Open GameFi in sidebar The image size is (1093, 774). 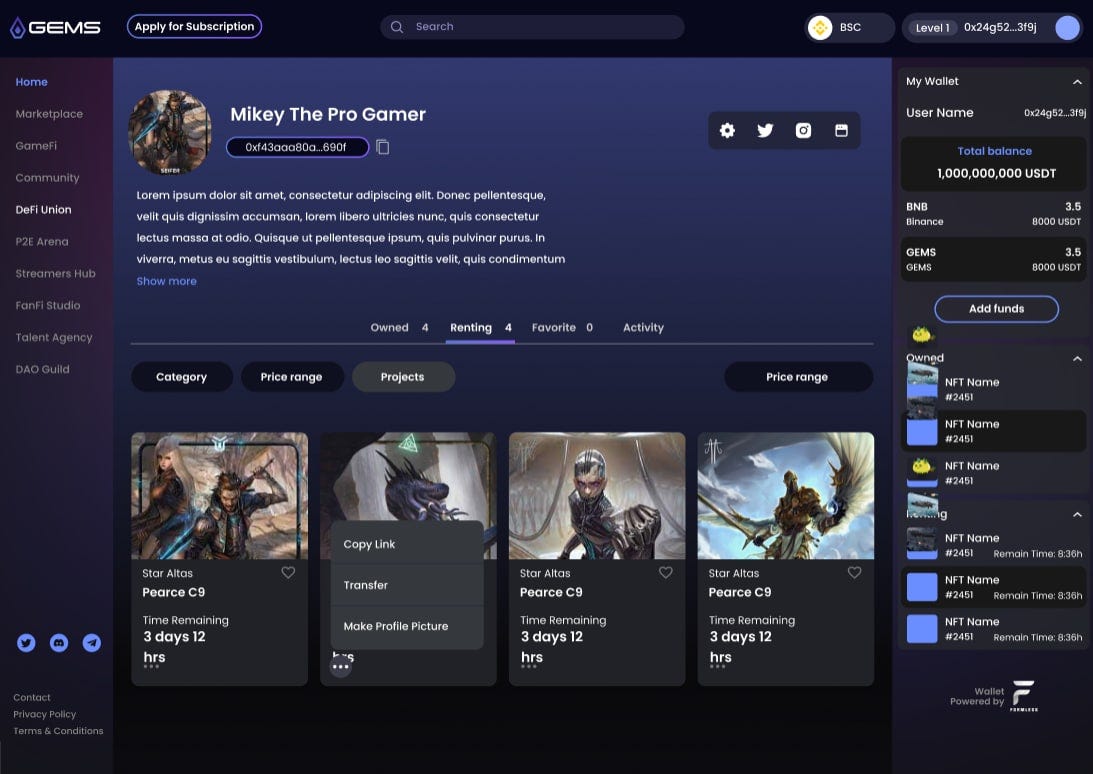tap(36, 146)
